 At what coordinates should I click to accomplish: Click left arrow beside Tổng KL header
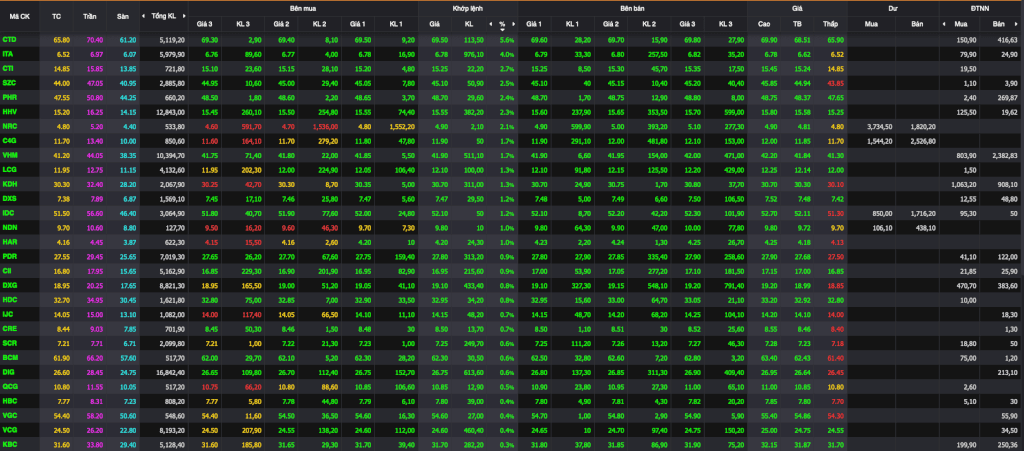coord(146,15)
